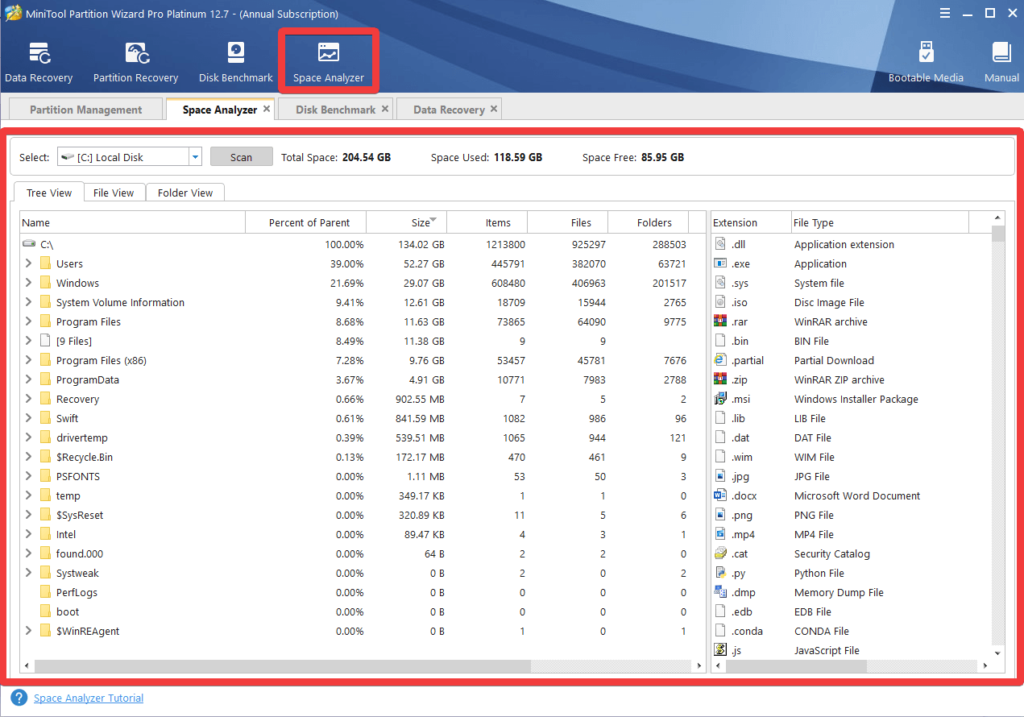The image size is (1024, 717).
Task: Click the Space Analyzer toolbar icon
Action: (328, 63)
